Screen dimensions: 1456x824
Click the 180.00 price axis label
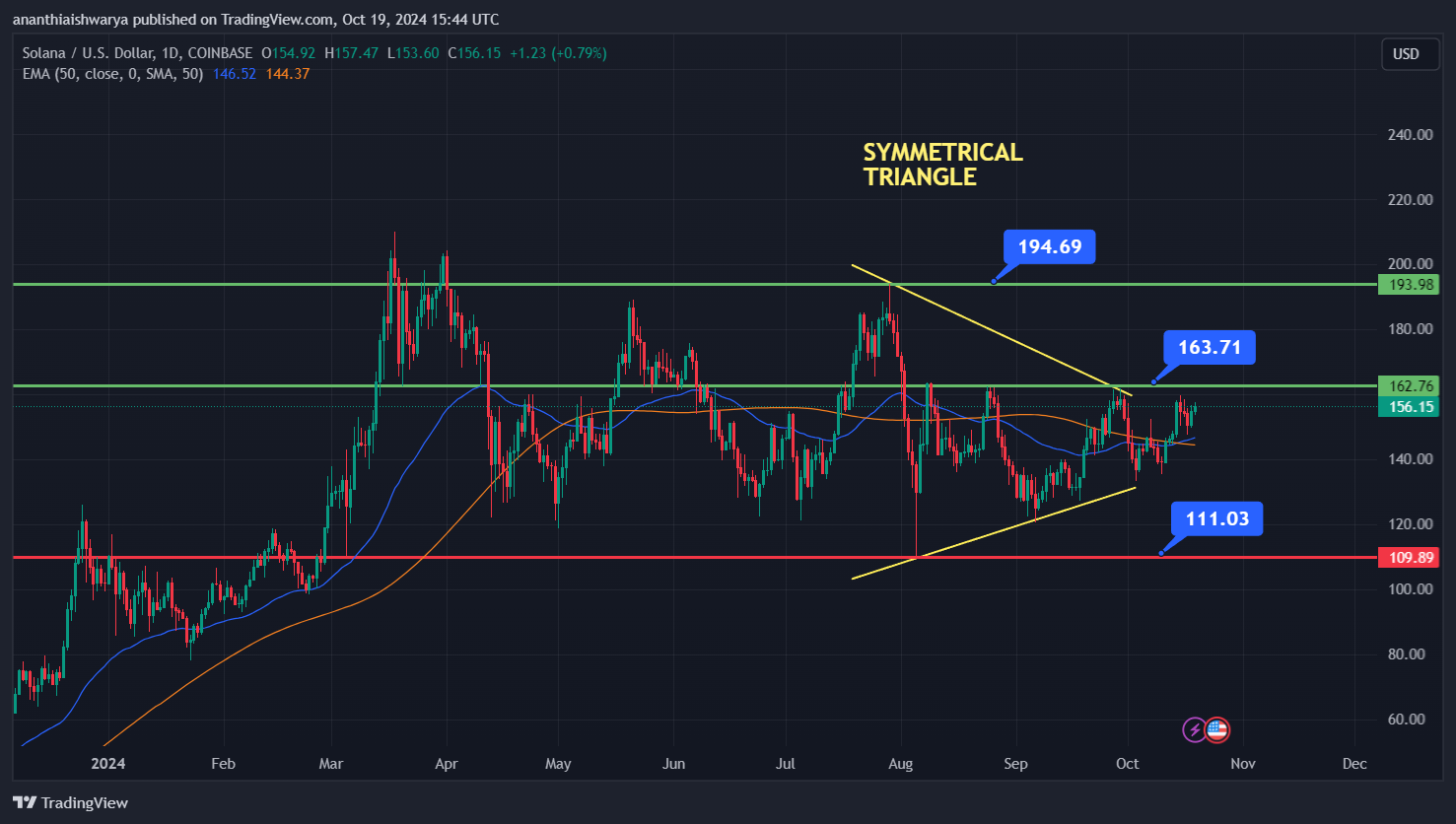tap(1410, 329)
